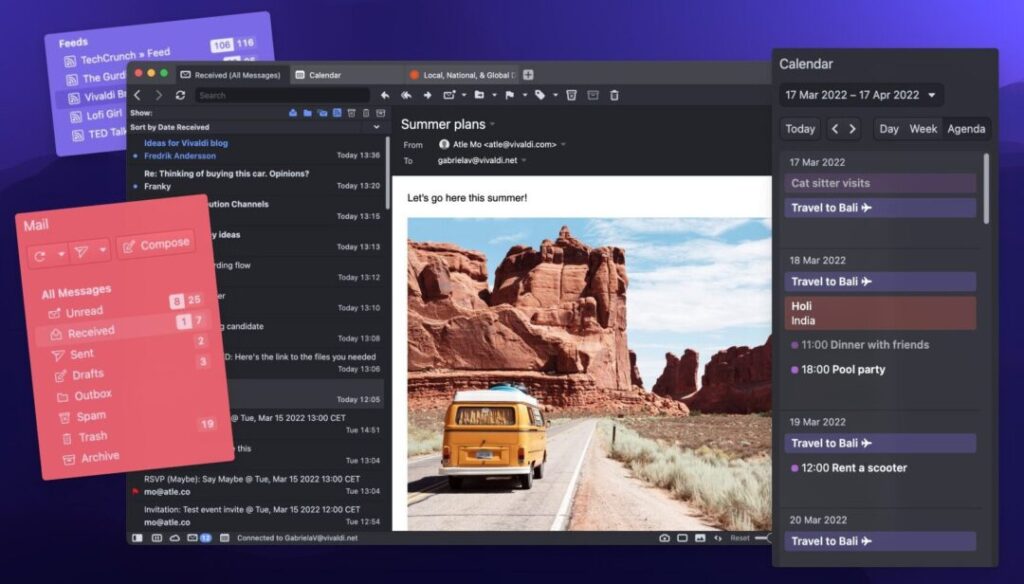The image size is (1024, 584).
Task: Click the mail Search input field
Action: coord(282,95)
